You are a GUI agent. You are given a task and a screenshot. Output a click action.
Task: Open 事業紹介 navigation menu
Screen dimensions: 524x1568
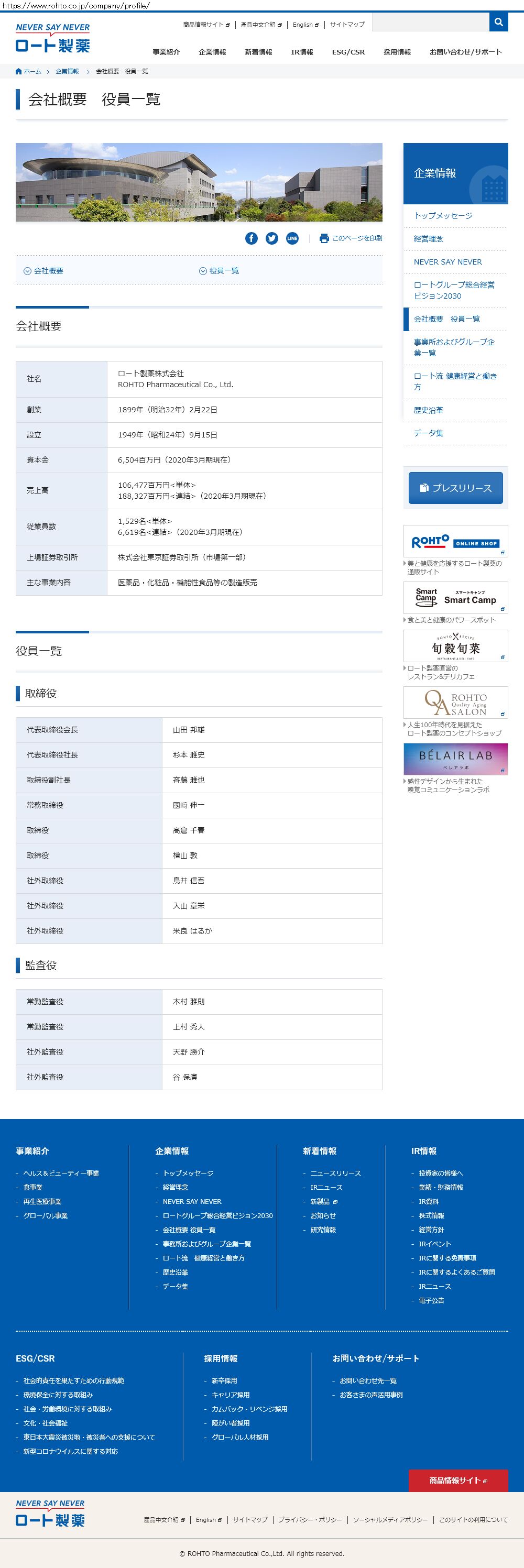[166, 52]
